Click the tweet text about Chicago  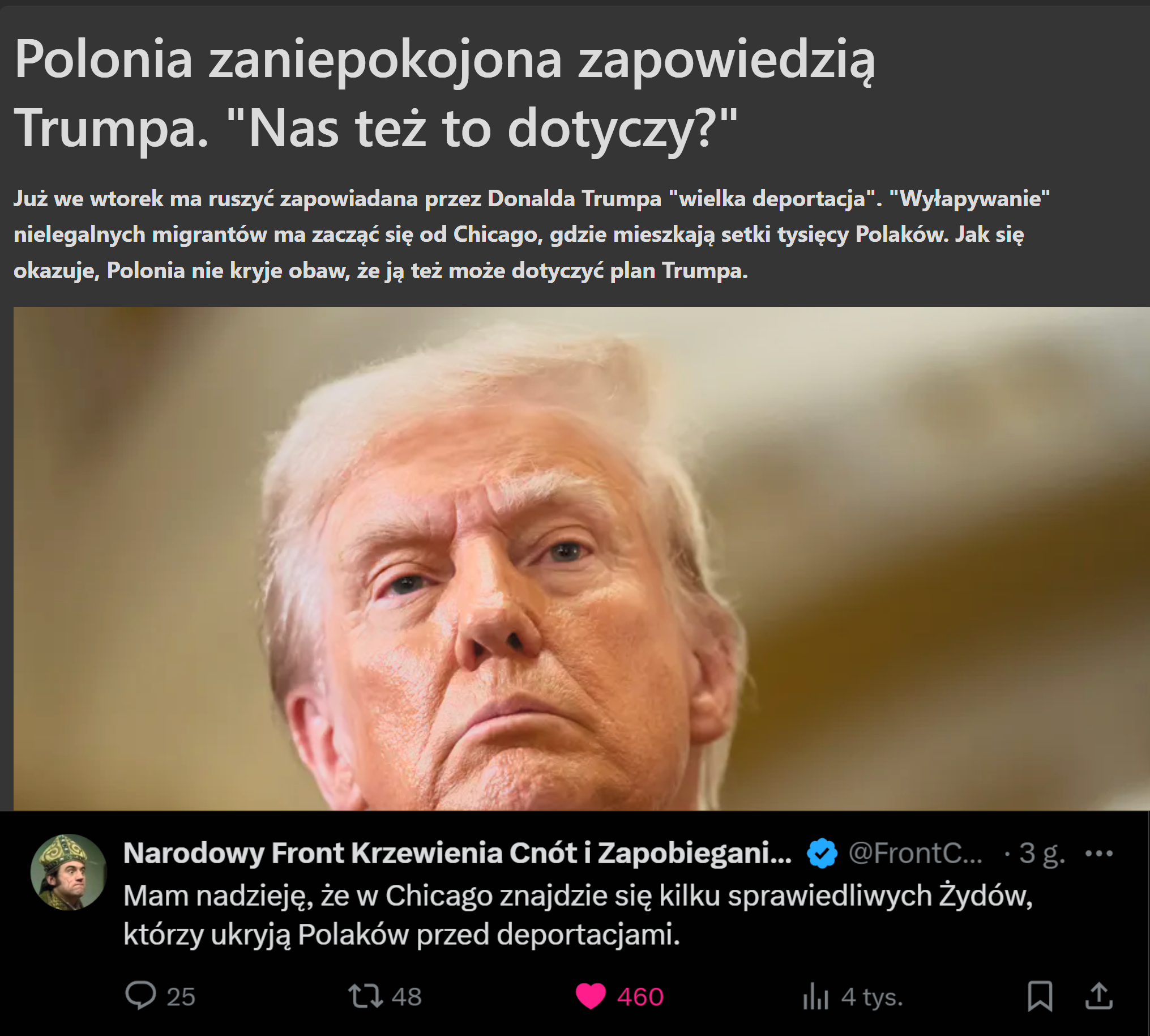click(x=578, y=915)
